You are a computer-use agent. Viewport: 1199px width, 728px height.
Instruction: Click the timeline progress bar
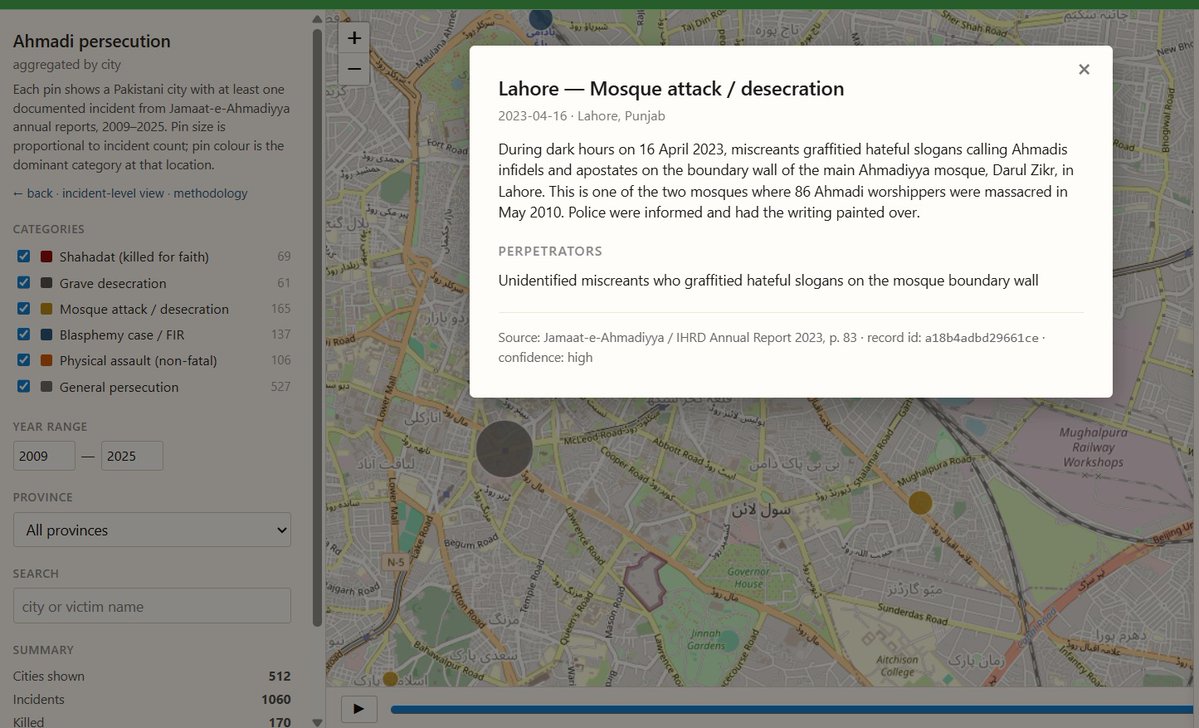point(794,710)
